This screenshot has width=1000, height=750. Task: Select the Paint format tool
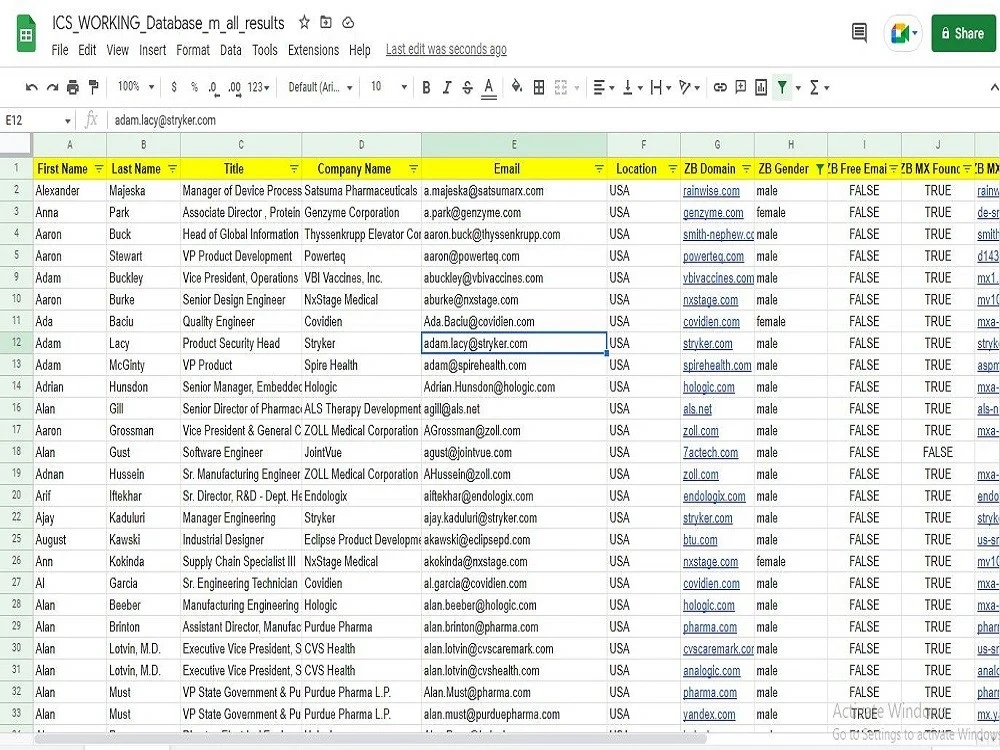(x=93, y=87)
